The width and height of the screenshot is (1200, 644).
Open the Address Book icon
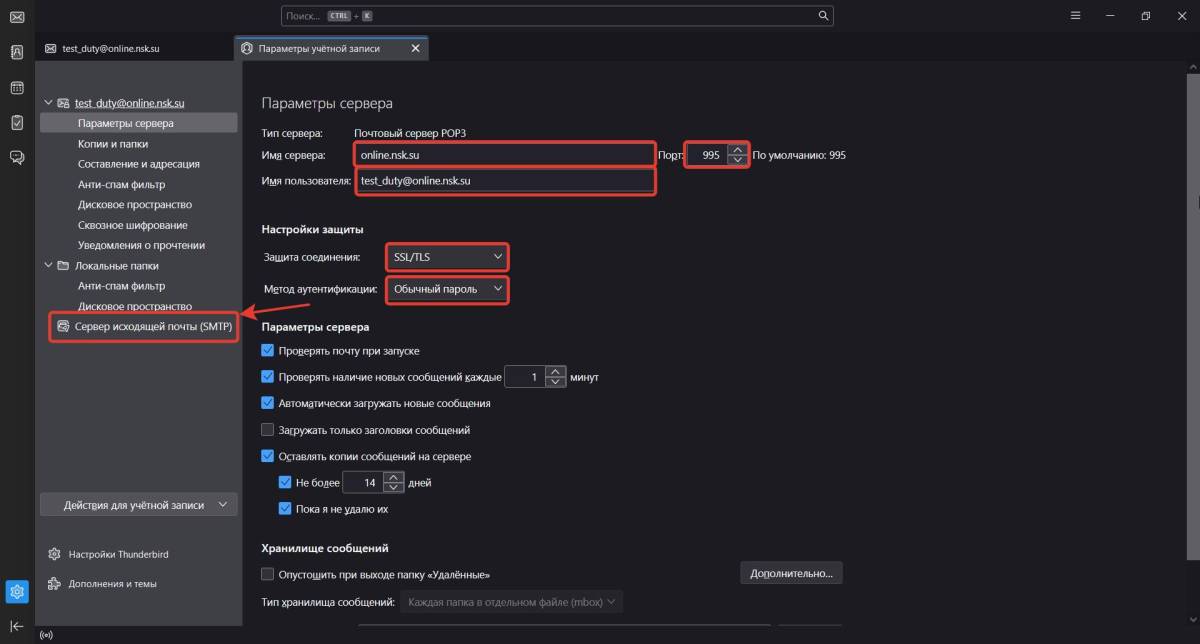17,52
